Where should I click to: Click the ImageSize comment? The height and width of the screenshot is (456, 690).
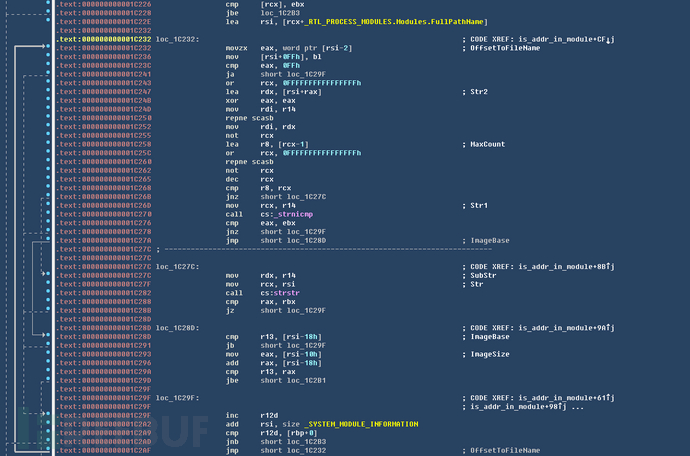point(487,353)
